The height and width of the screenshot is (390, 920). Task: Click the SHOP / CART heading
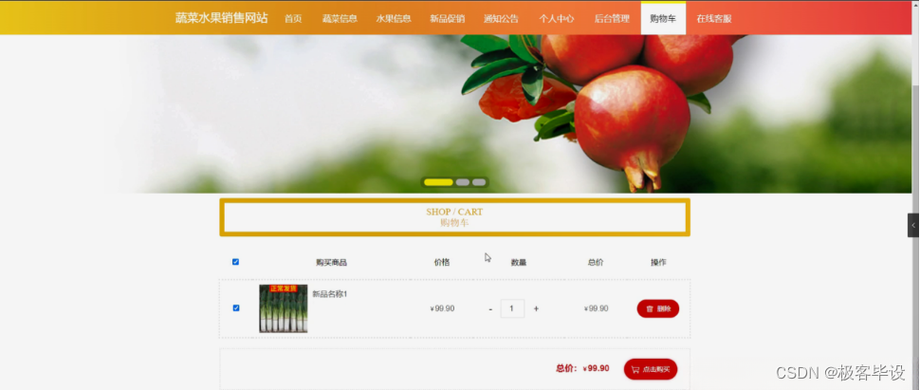[455, 212]
